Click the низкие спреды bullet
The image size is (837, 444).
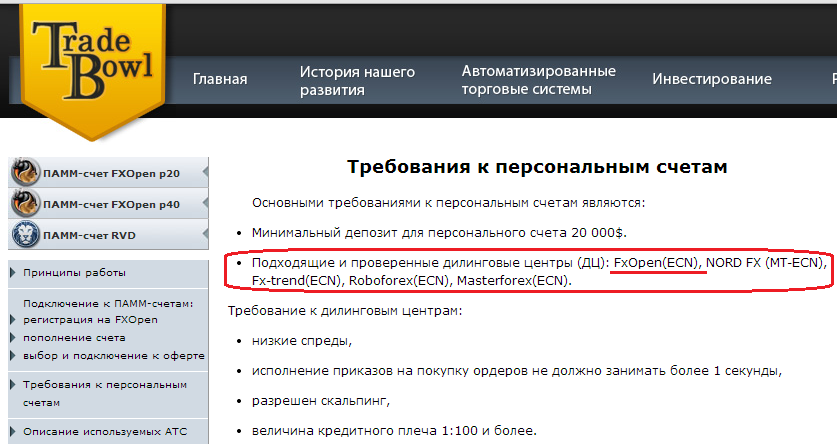[302, 340]
